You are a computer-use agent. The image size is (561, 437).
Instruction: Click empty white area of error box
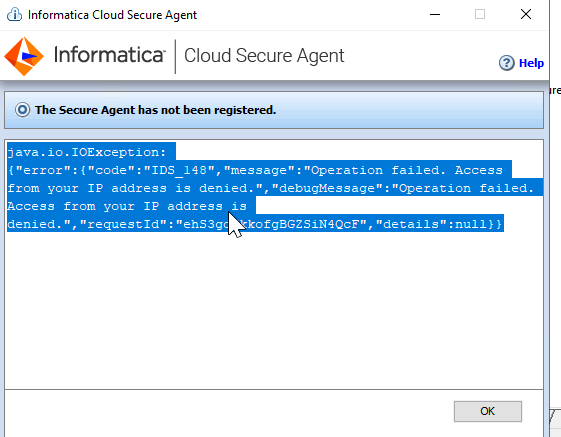274,308
